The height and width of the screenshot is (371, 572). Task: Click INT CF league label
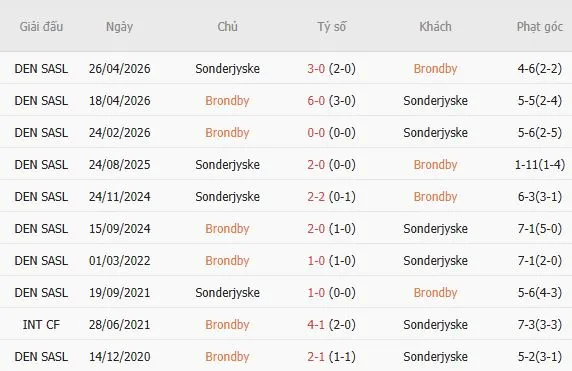coord(41,325)
